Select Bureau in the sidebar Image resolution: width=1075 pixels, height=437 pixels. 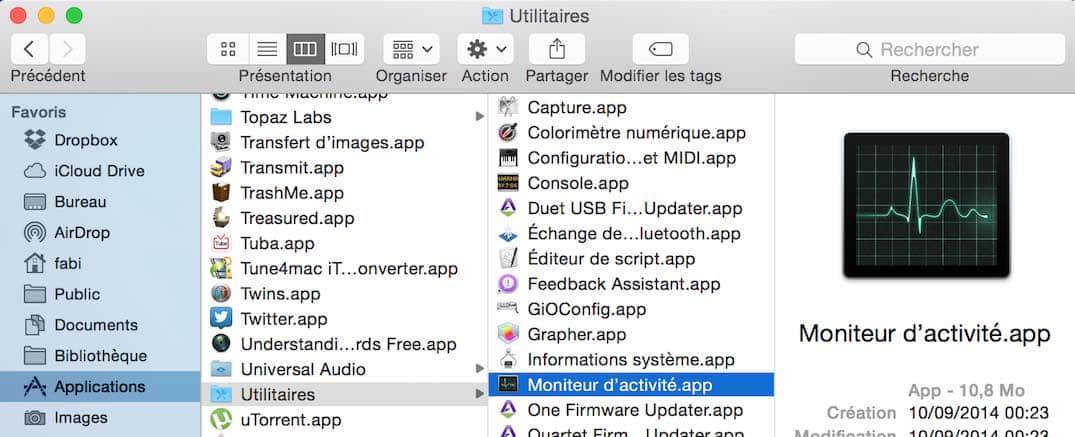click(100, 202)
